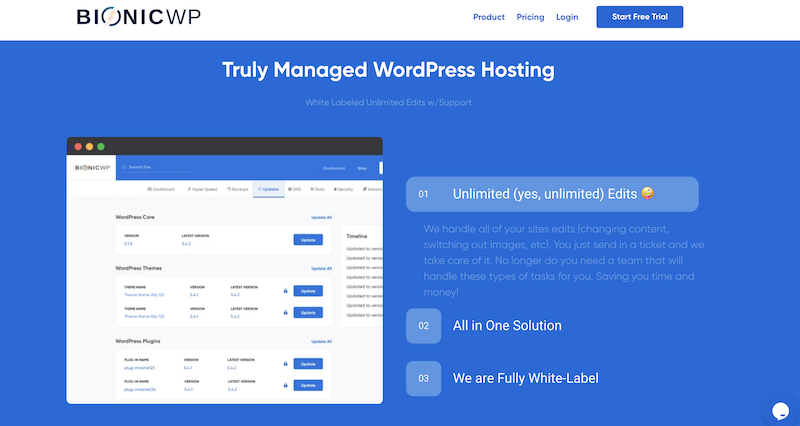
Task: Expand the We are Fully White-Label item
Action: point(526,379)
